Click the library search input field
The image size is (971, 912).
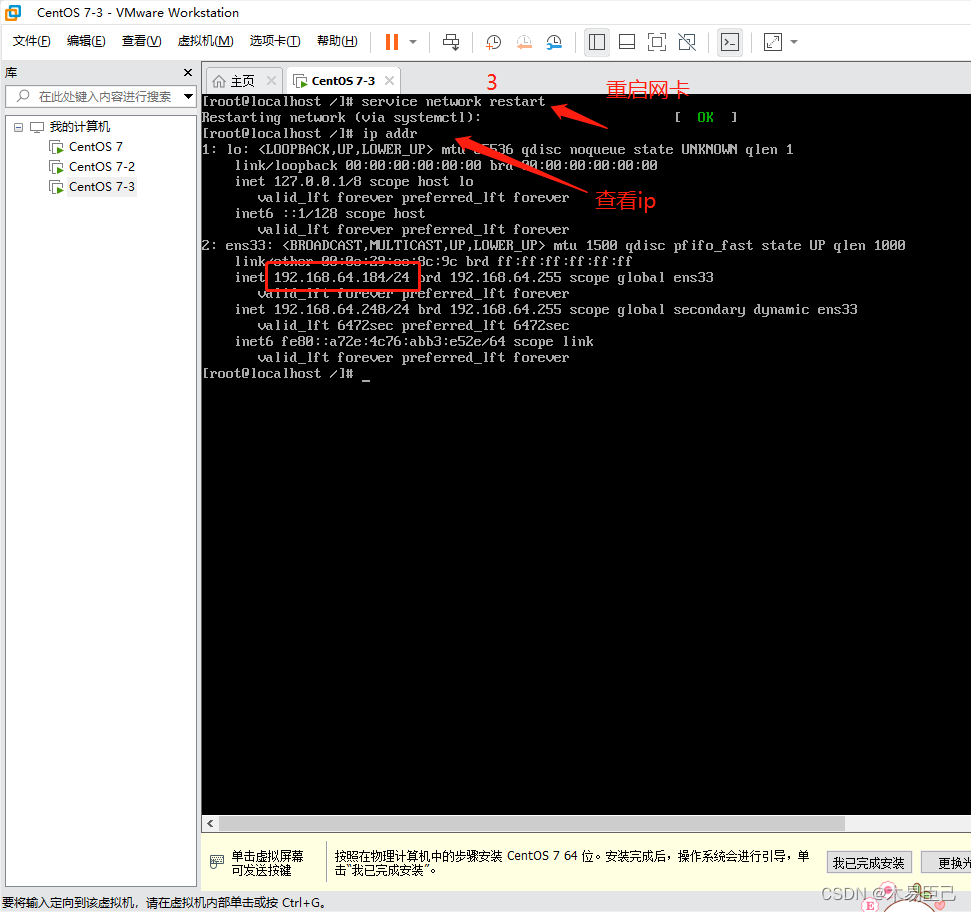pyautogui.click(x=99, y=97)
